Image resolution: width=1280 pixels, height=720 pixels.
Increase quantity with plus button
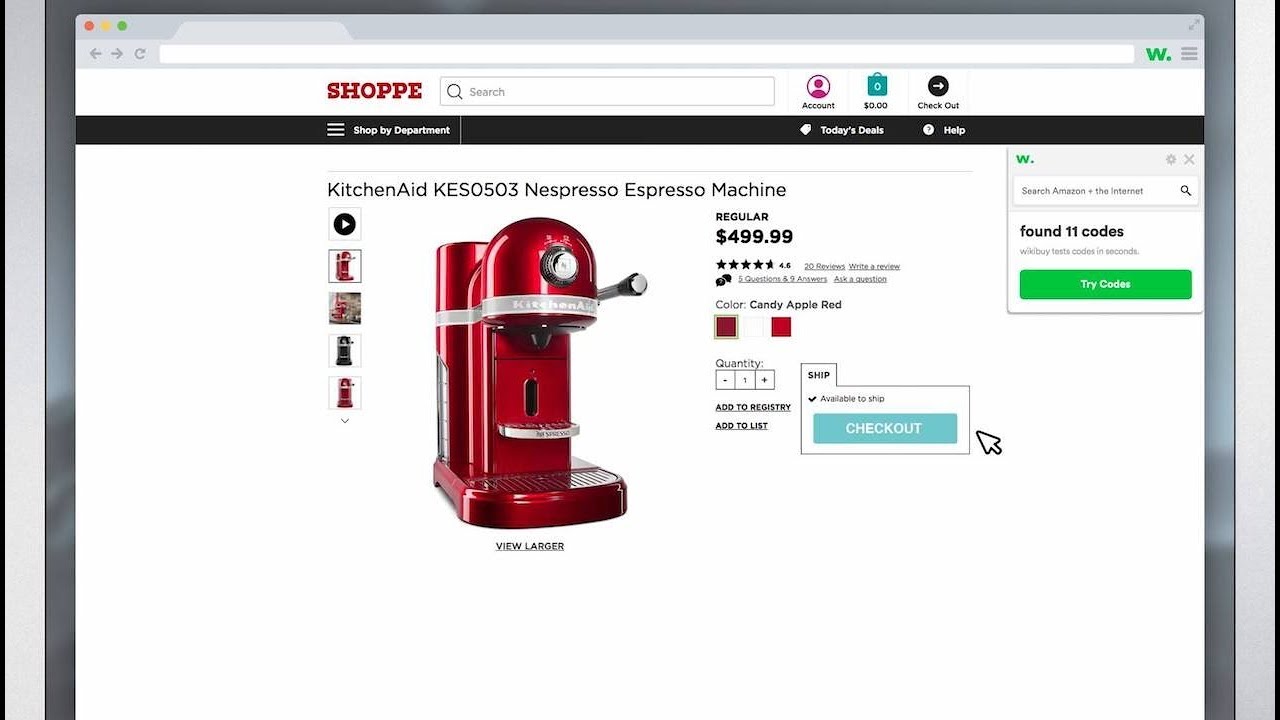click(x=764, y=380)
